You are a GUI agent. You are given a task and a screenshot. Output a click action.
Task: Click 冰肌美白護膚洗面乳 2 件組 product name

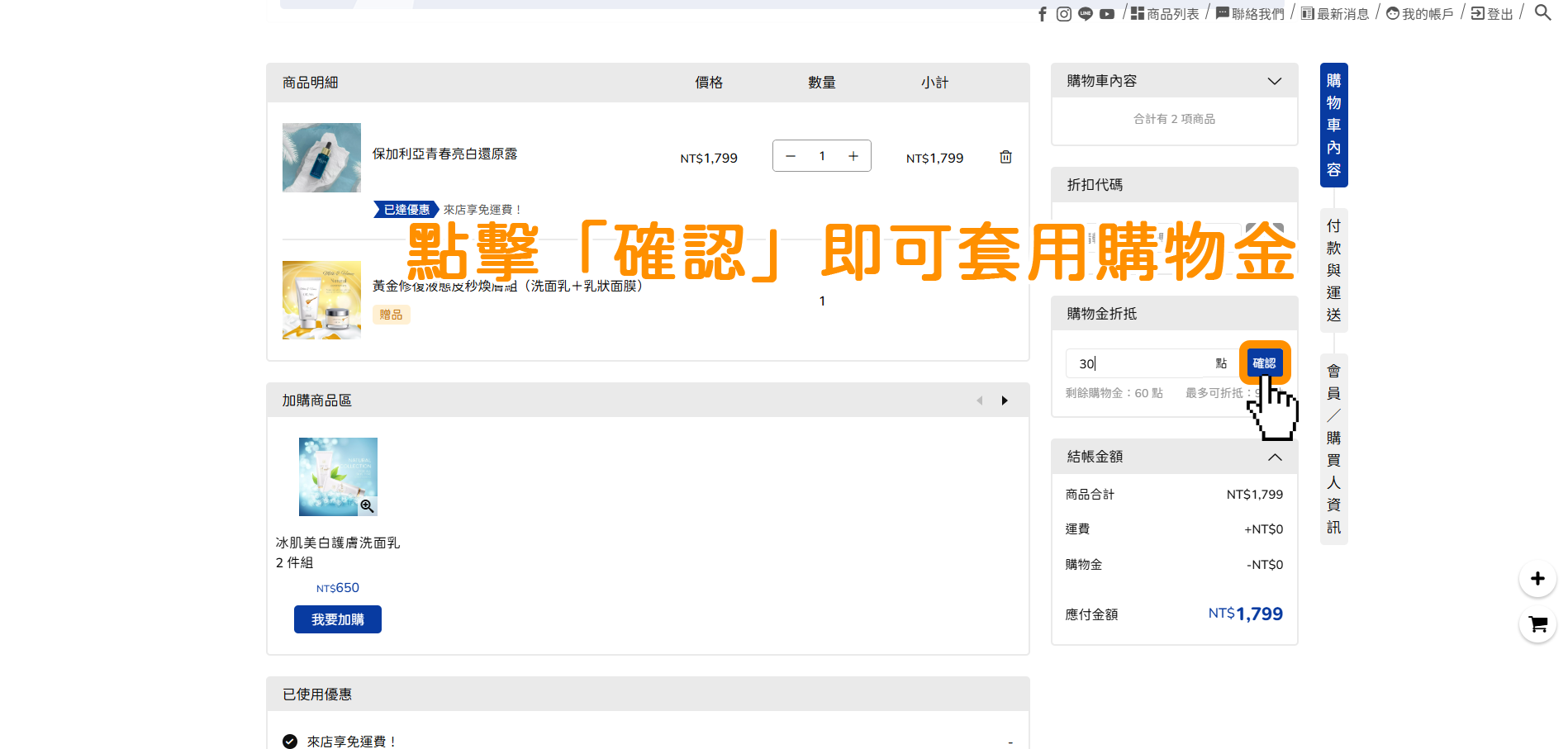point(337,552)
